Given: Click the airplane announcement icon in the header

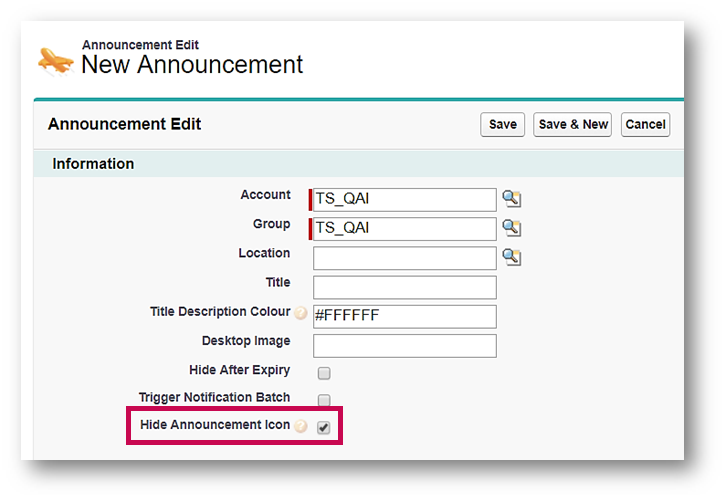Looking at the screenshot, I should [56, 61].
